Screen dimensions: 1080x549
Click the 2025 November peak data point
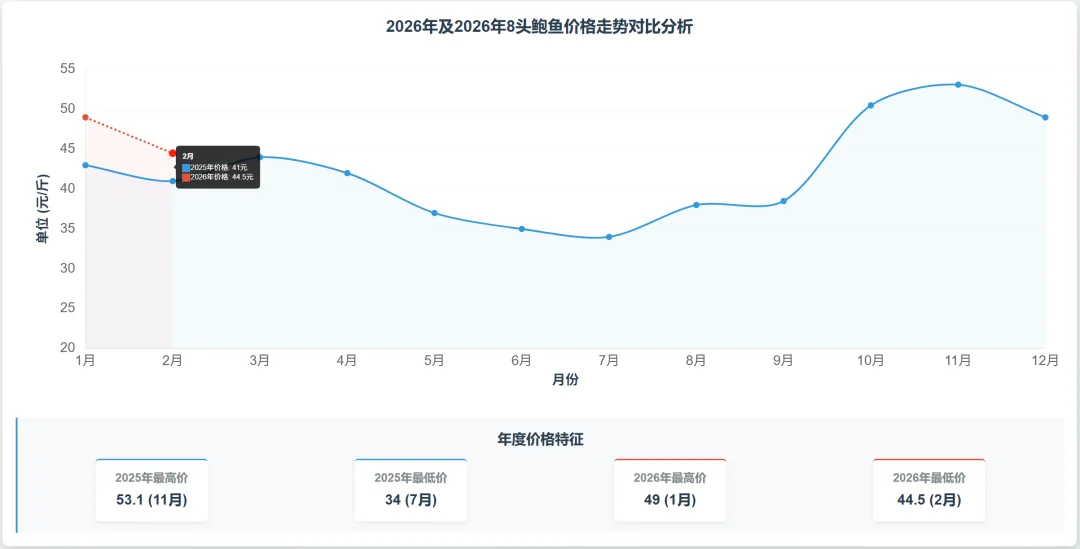[958, 85]
